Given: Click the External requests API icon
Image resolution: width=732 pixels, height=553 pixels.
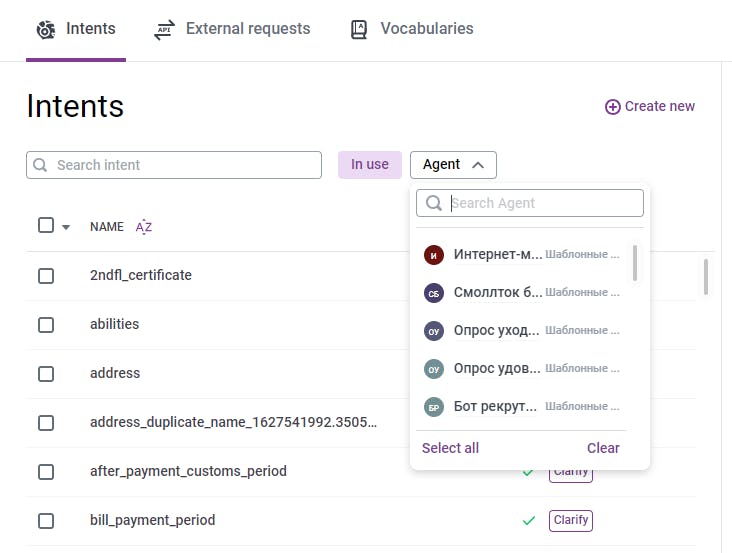Looking at the screenshot, I should click(x=164, y=29).
